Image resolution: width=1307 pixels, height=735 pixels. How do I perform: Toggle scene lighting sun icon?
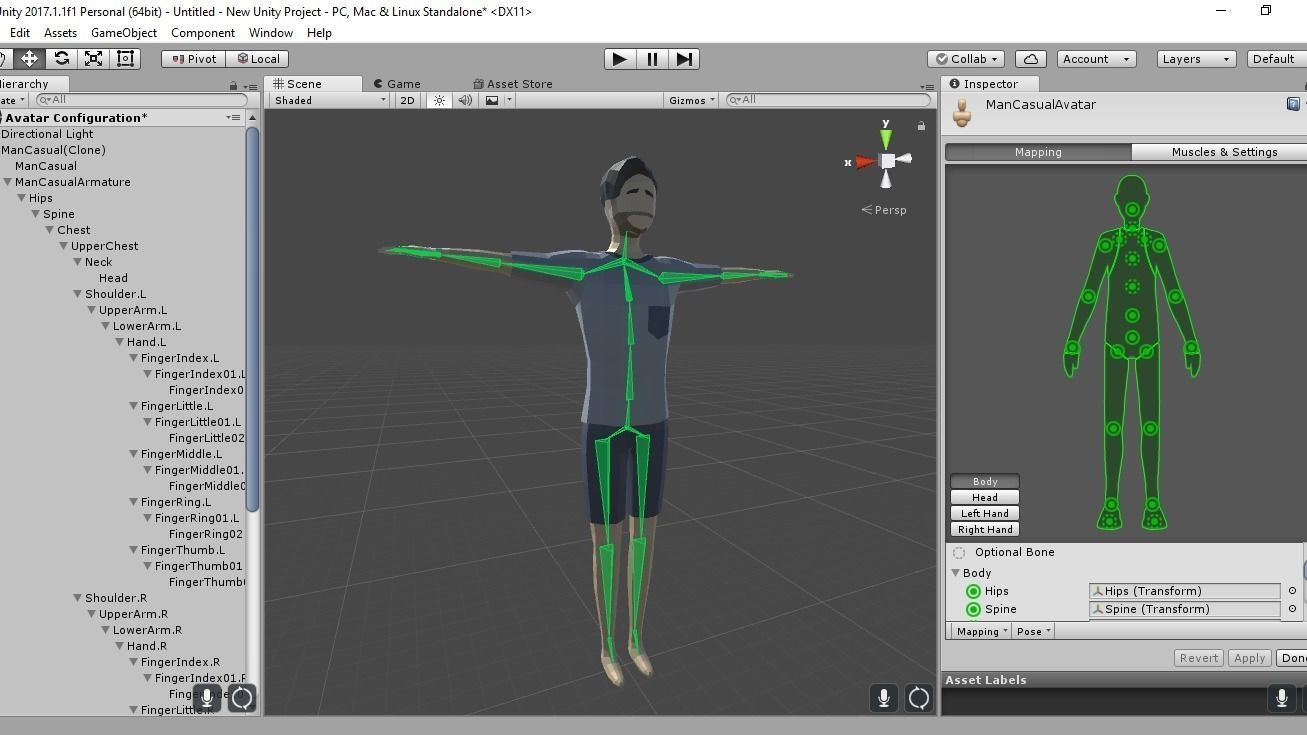(439, 100)
